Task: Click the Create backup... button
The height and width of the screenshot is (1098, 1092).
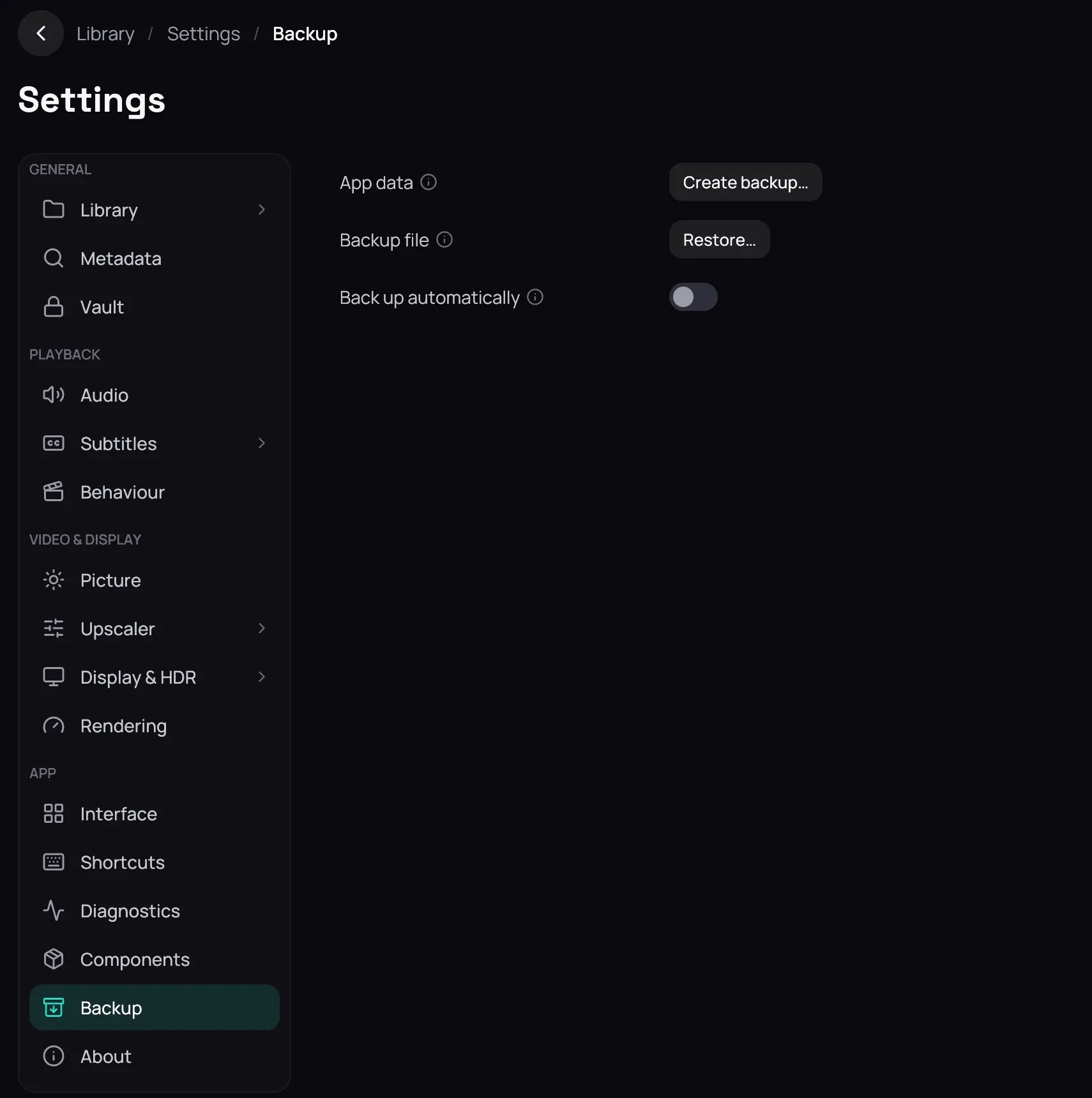Action: click(745, 182)
